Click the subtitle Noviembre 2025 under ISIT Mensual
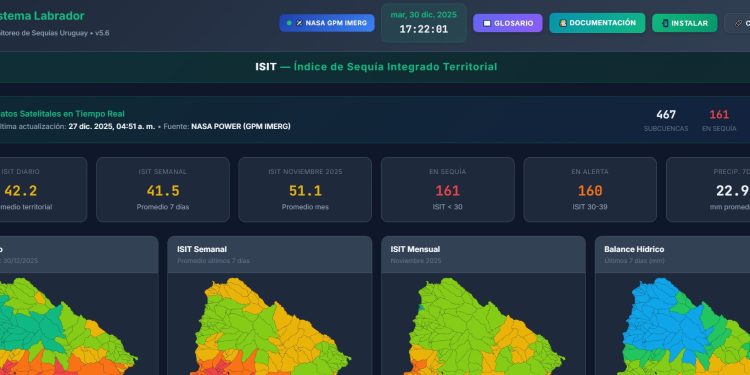The height and width of the screenshot is (375, 750). tap(416, 261)
